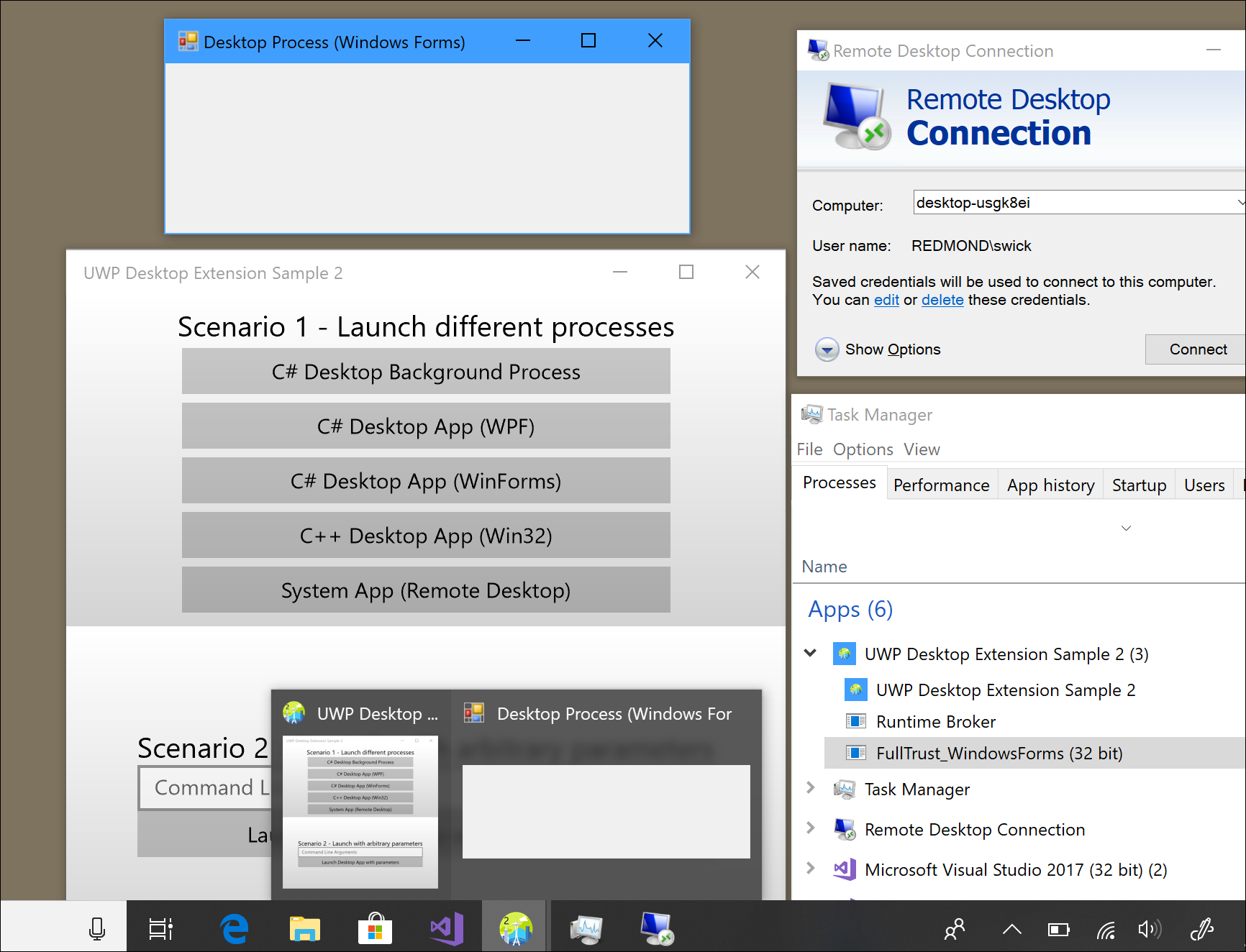Open Task Manager via its taskbar icon
Screen dimensions: 1246x952
point(586,928)
